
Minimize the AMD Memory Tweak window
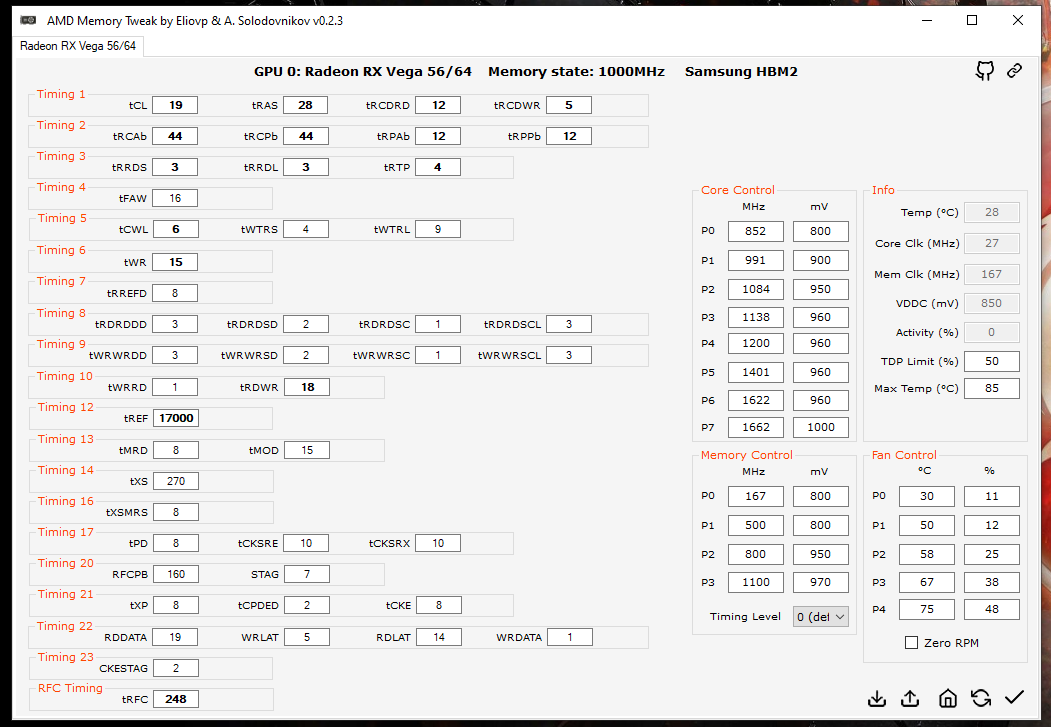tap(927, 20)
